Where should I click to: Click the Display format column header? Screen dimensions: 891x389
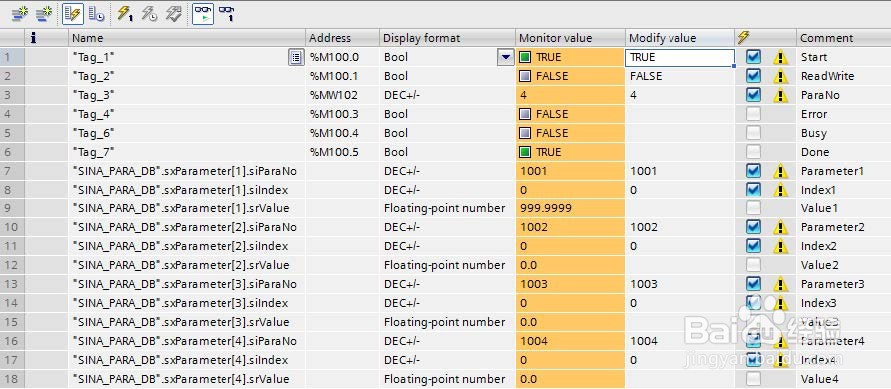point(447,38)
